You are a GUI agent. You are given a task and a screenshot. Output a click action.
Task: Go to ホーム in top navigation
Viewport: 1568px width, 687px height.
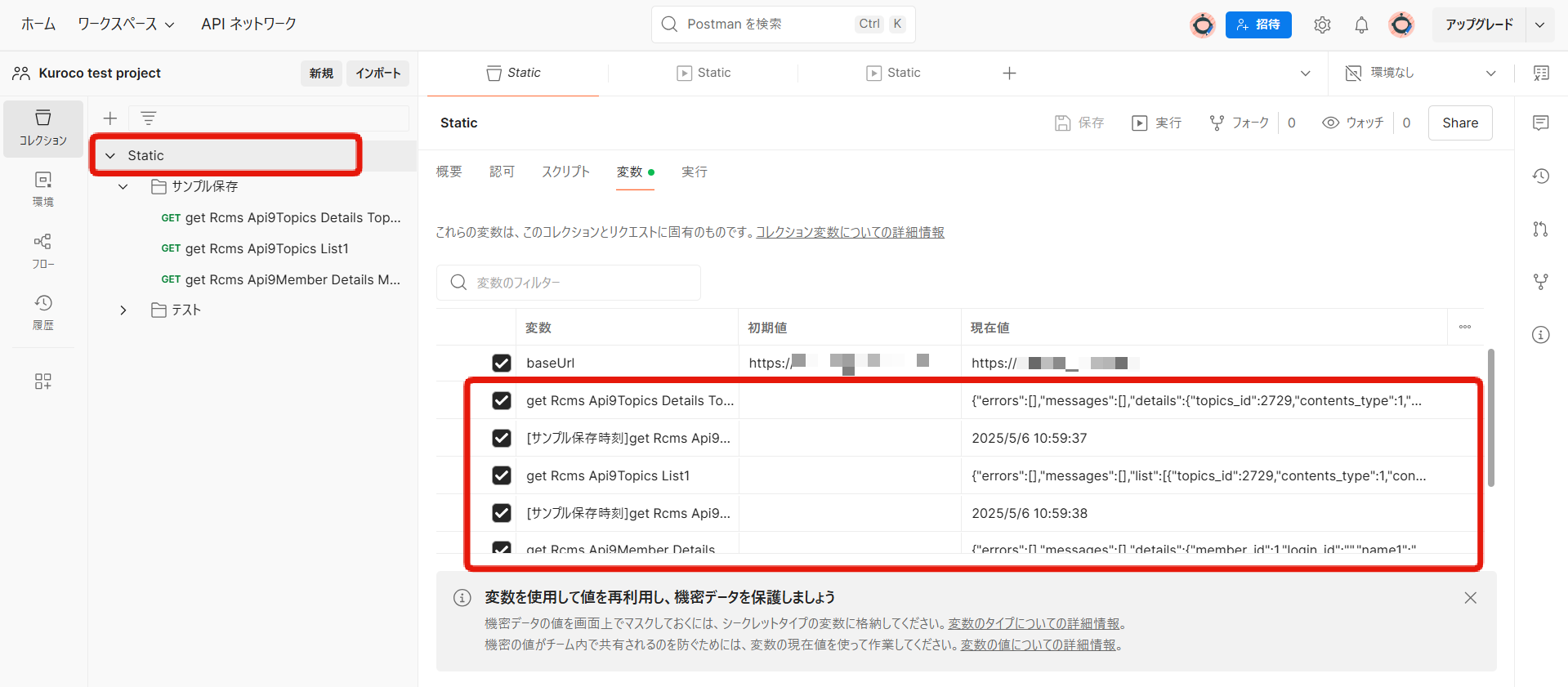tap(38, 25)
